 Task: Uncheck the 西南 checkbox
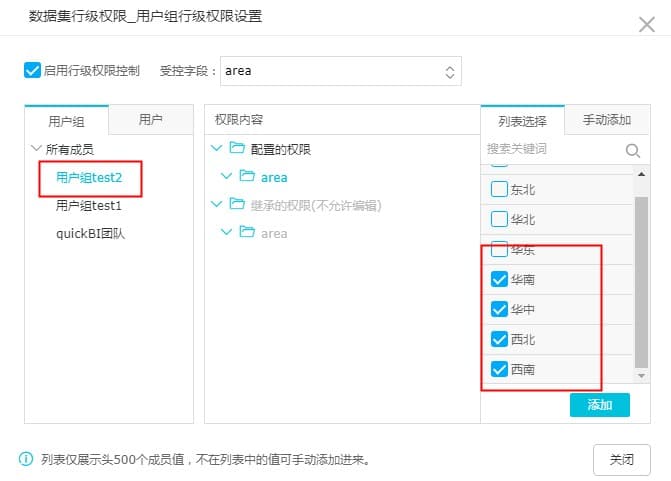[499, 369]
